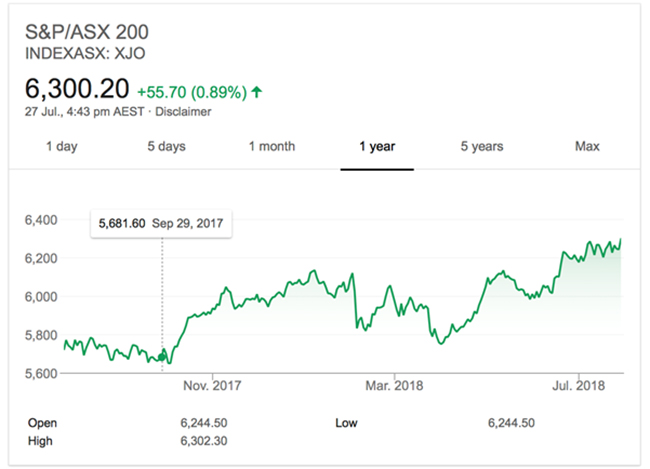Click the +55.70 (0.89%) change value
Image resolution: width=650 pixels, height=469 pixels.
coord(191,92)
